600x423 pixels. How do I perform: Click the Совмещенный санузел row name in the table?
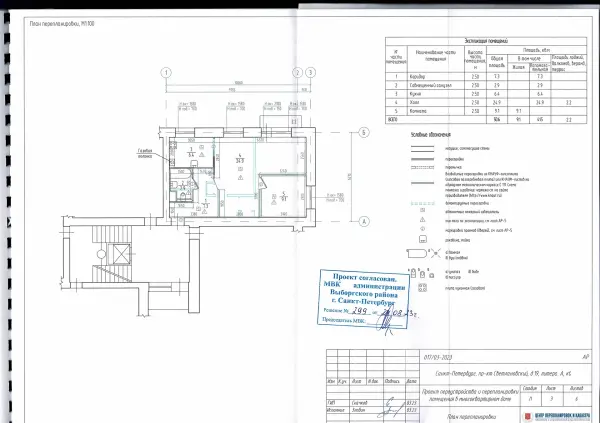pyautogui.click(x=430, y=85)
